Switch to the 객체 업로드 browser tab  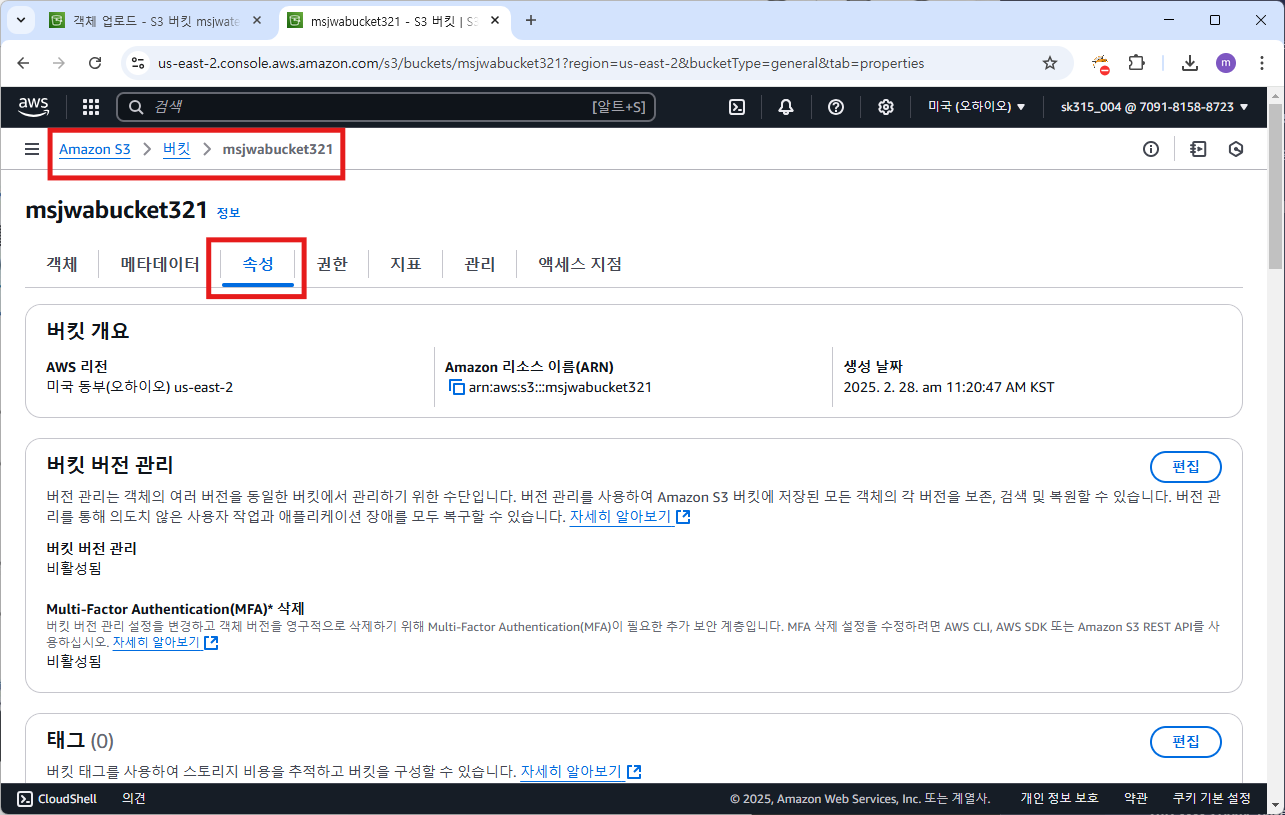pos(156,20)
